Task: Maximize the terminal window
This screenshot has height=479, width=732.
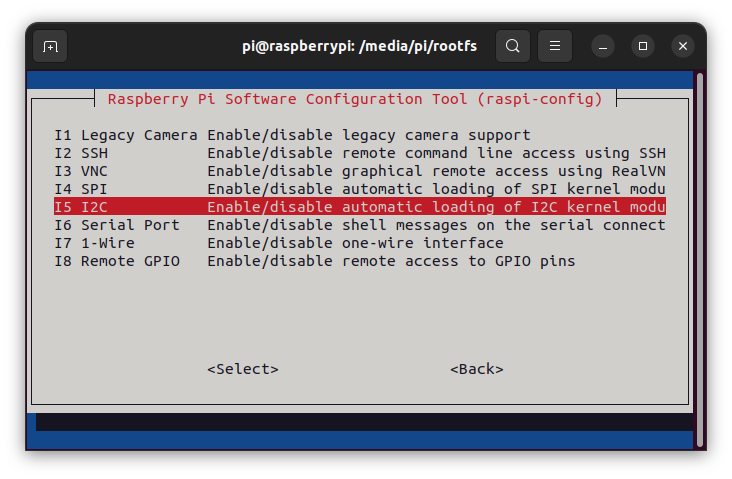Action: [x=643, y=46]
